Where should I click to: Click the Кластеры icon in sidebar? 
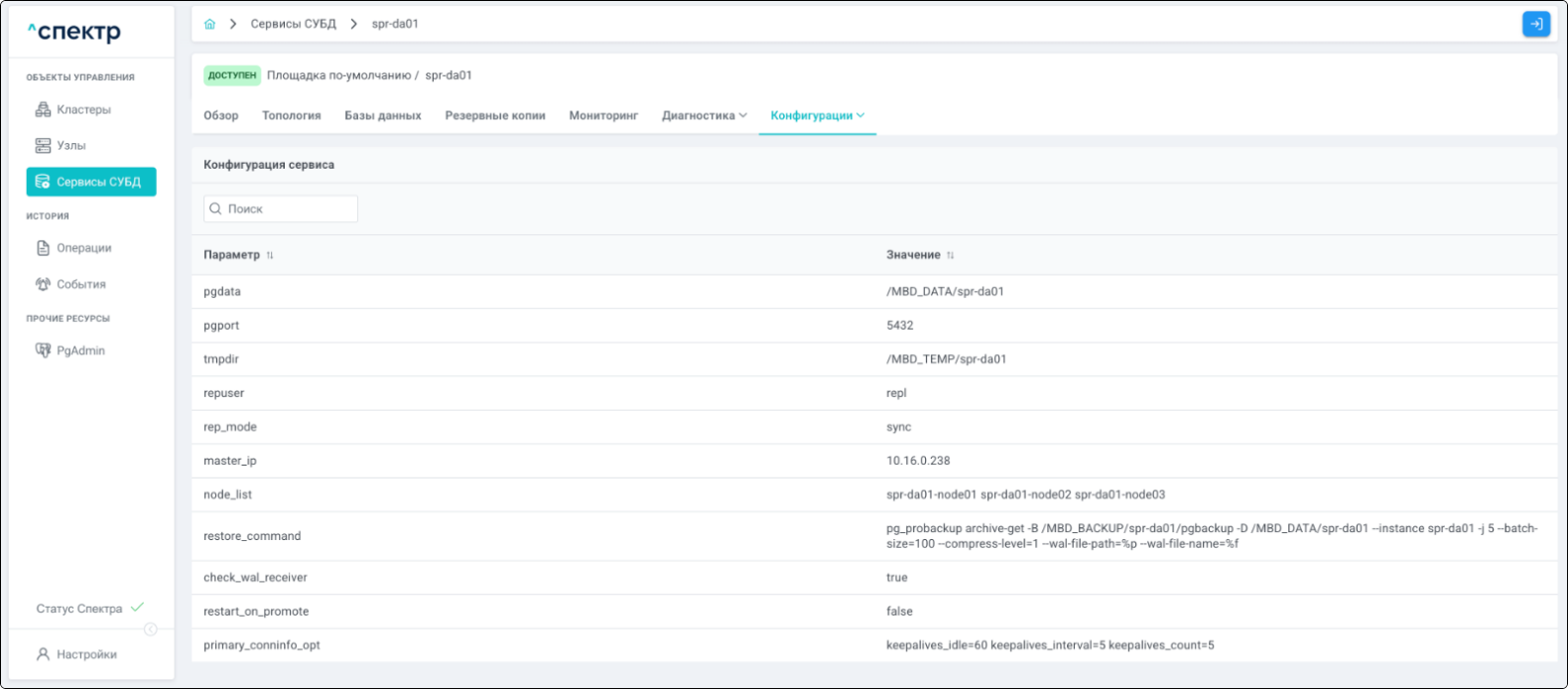43,109
